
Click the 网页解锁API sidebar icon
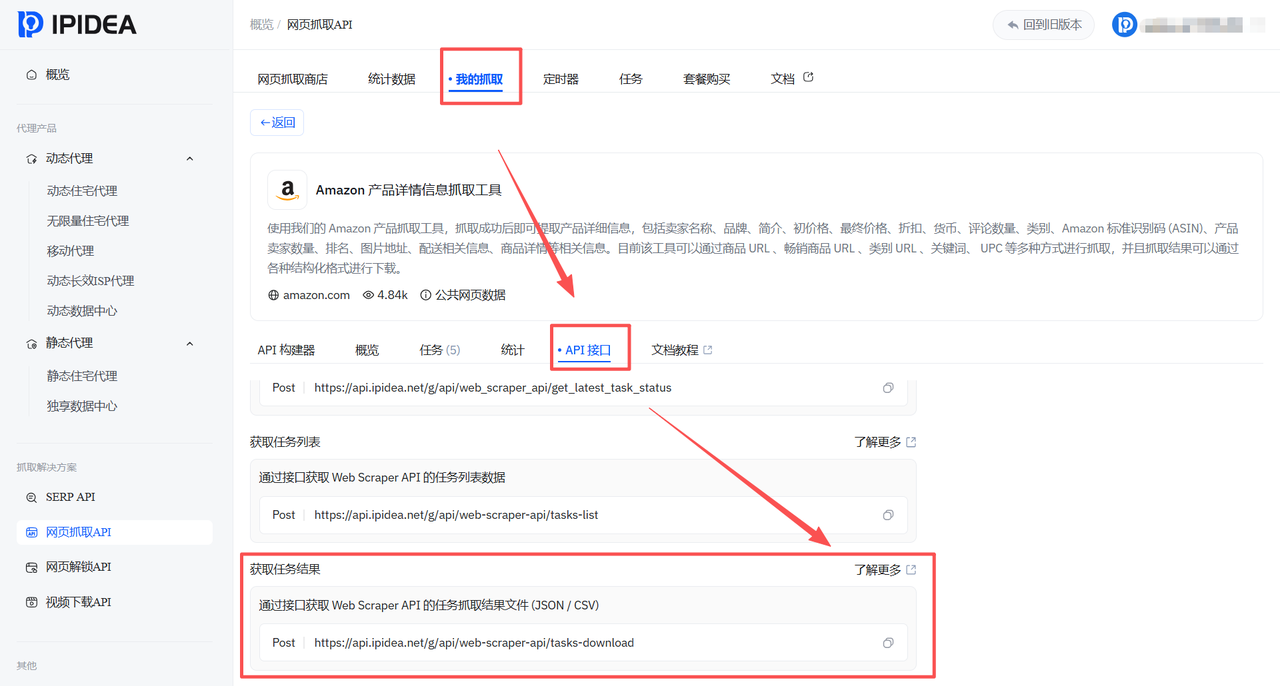32,567
